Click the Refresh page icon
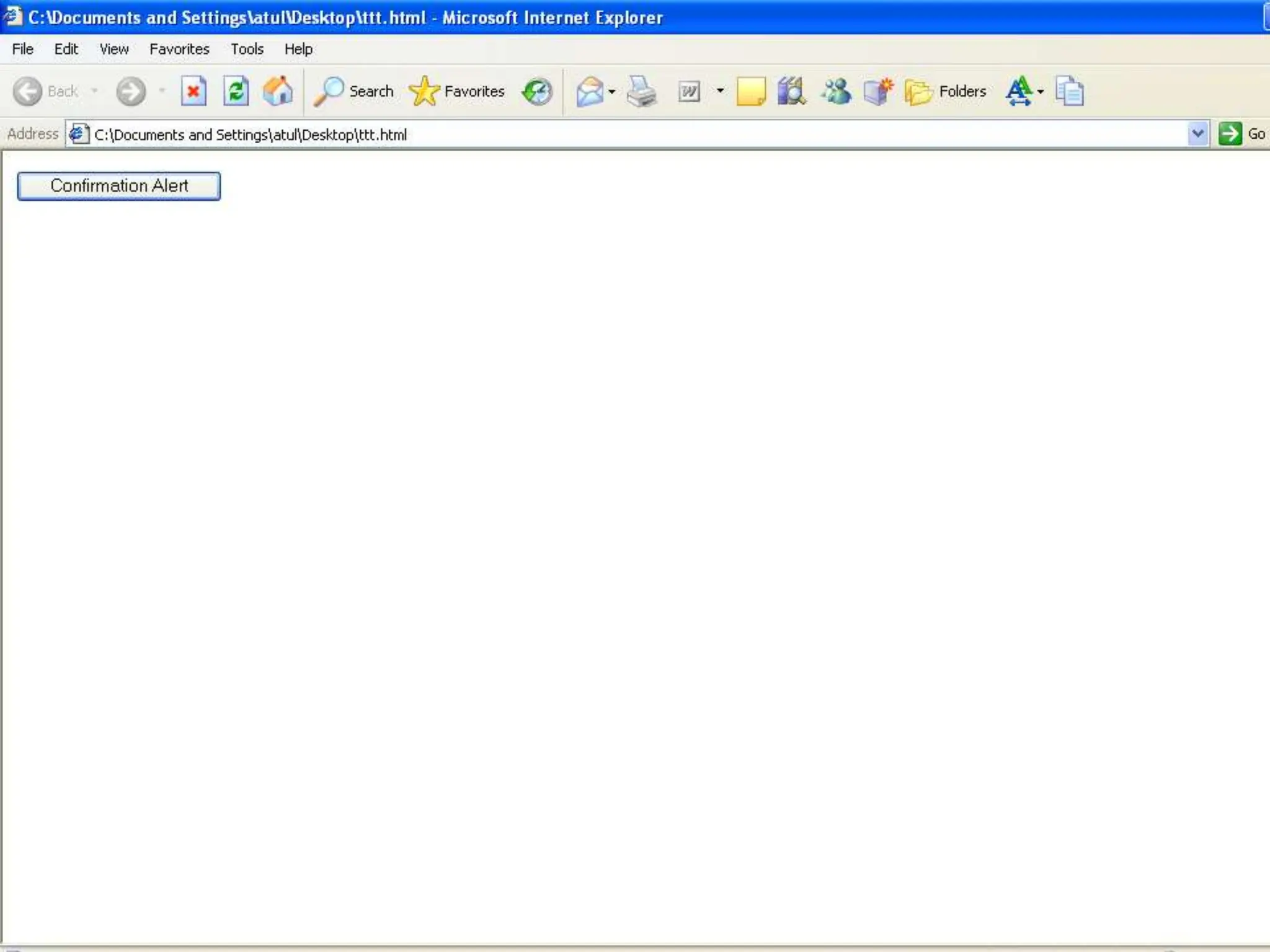This screenshot has width=1270, height=952. (x=236, y=92)
